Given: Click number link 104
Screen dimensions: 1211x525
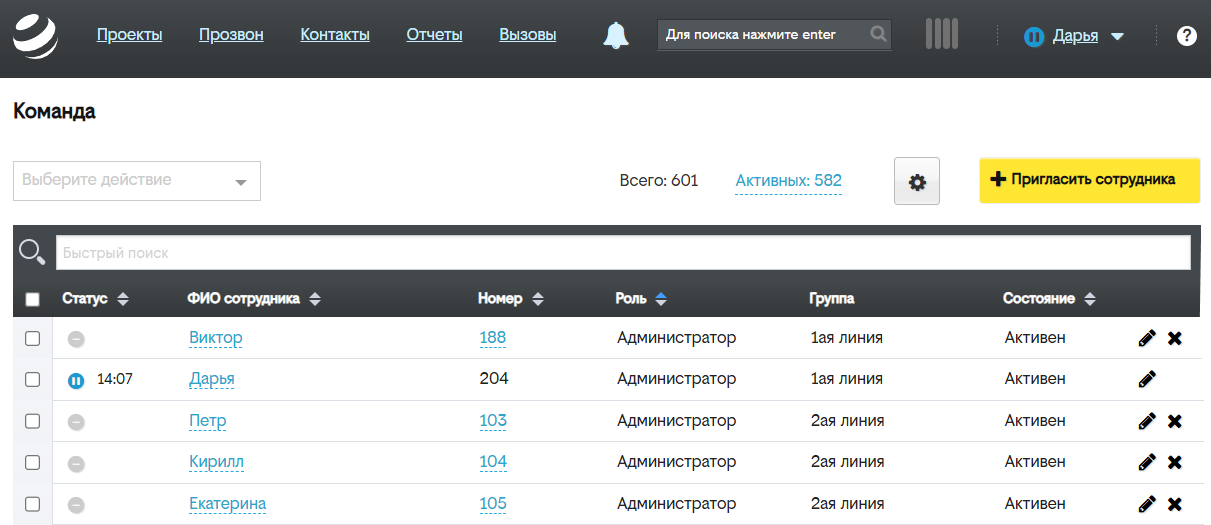Looking at the screenshot, I should (x=493, y=462).
